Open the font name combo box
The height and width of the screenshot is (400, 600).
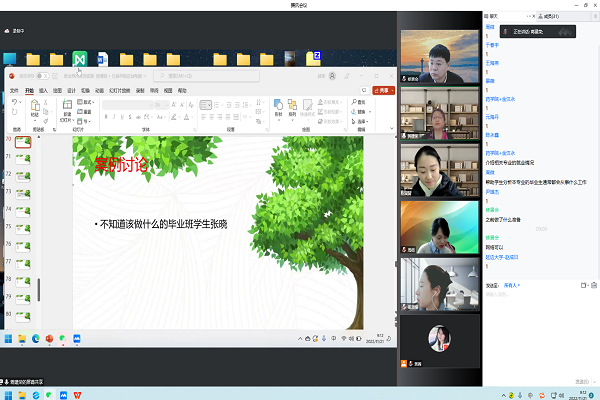[125, 102]
